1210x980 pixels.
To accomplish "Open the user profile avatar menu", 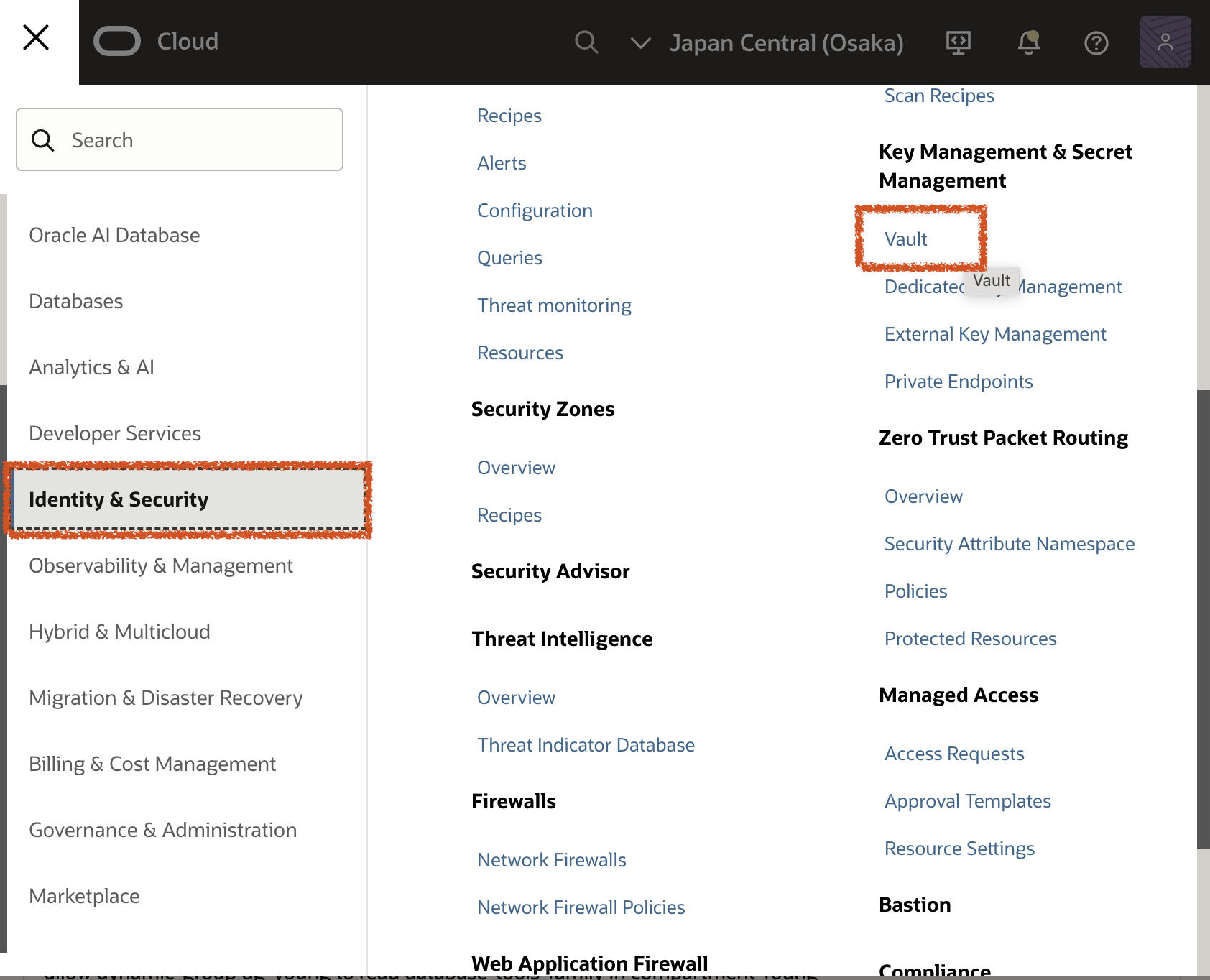I will [x=1165, y=42].
